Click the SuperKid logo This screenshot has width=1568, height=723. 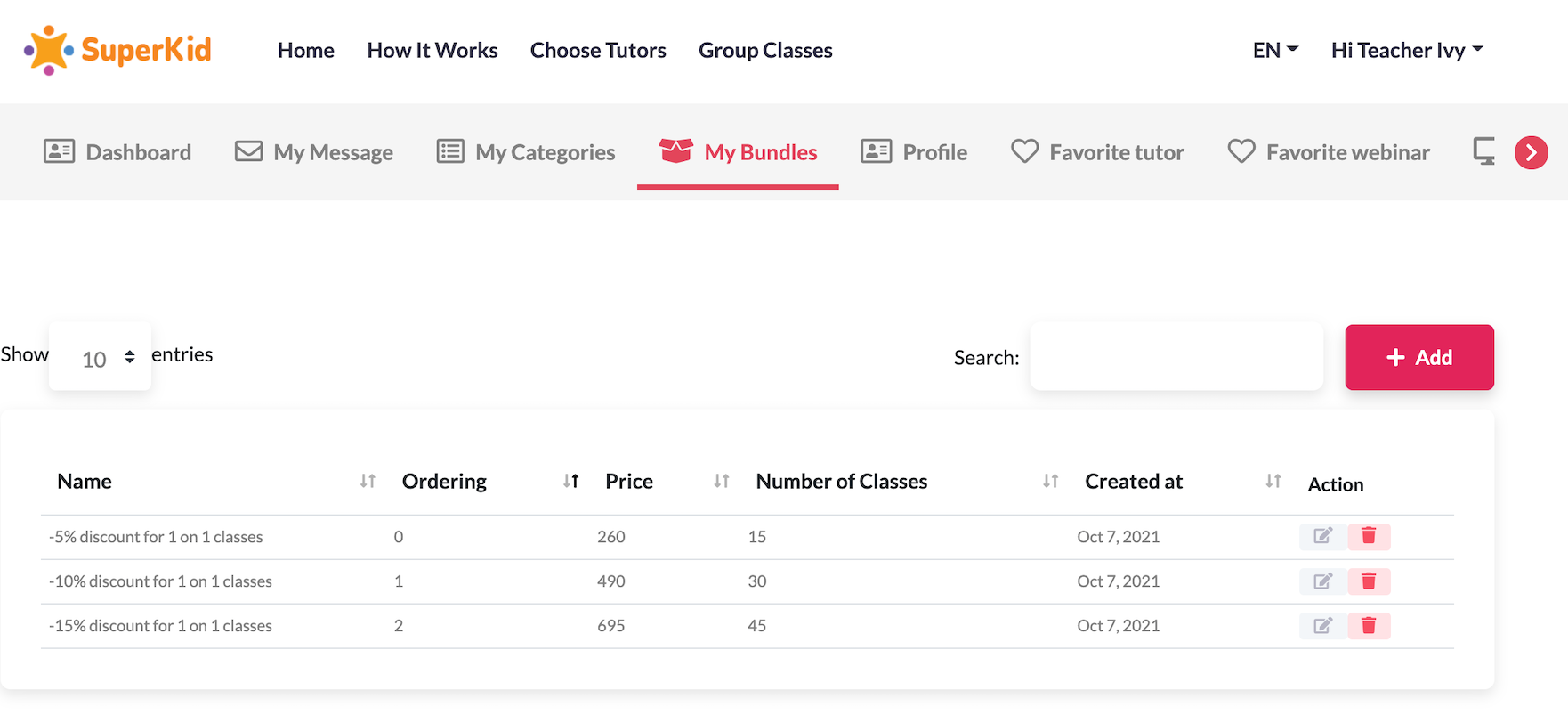(117, 50)
